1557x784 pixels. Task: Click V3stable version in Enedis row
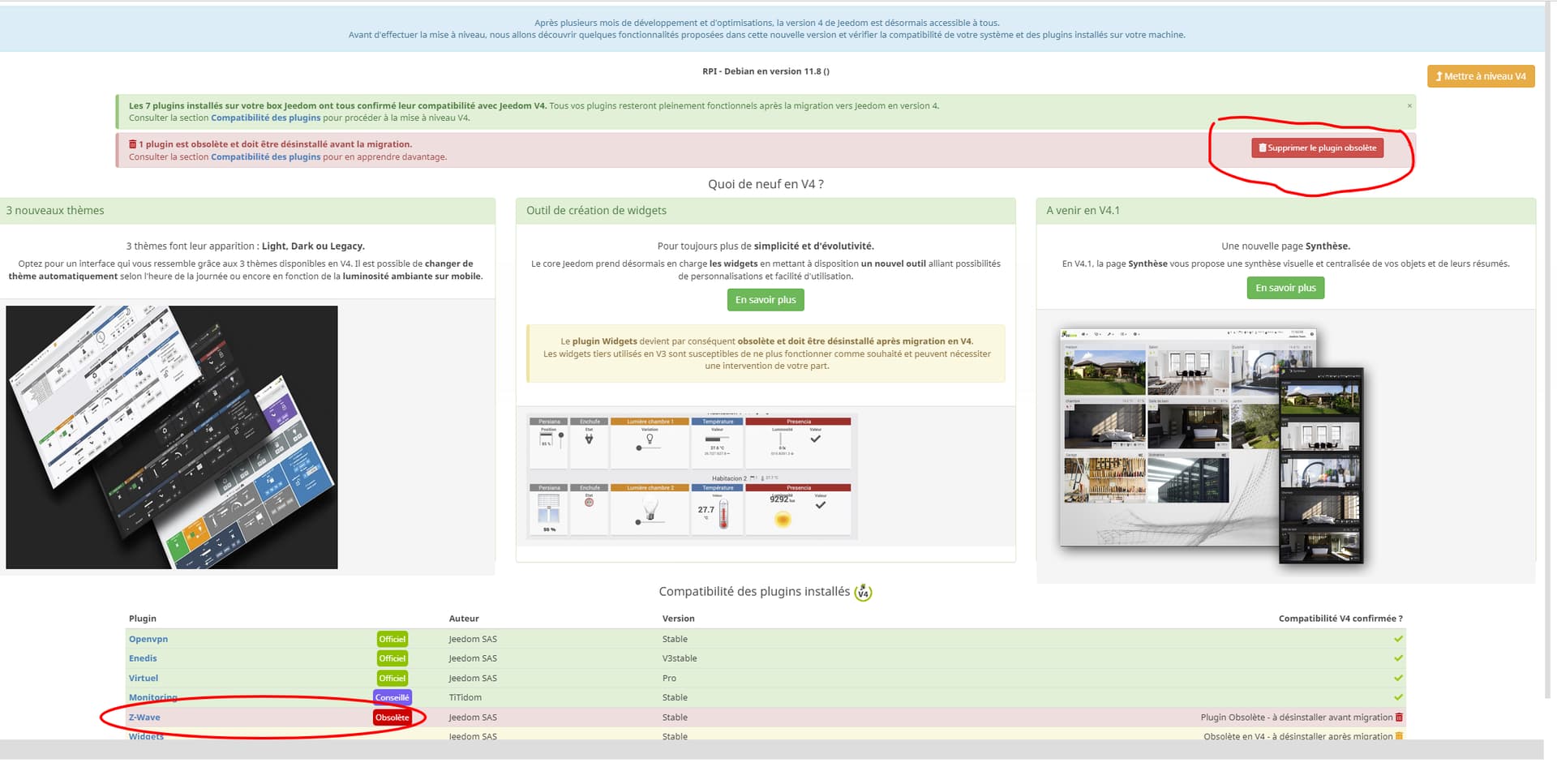[x=680, y=658]
